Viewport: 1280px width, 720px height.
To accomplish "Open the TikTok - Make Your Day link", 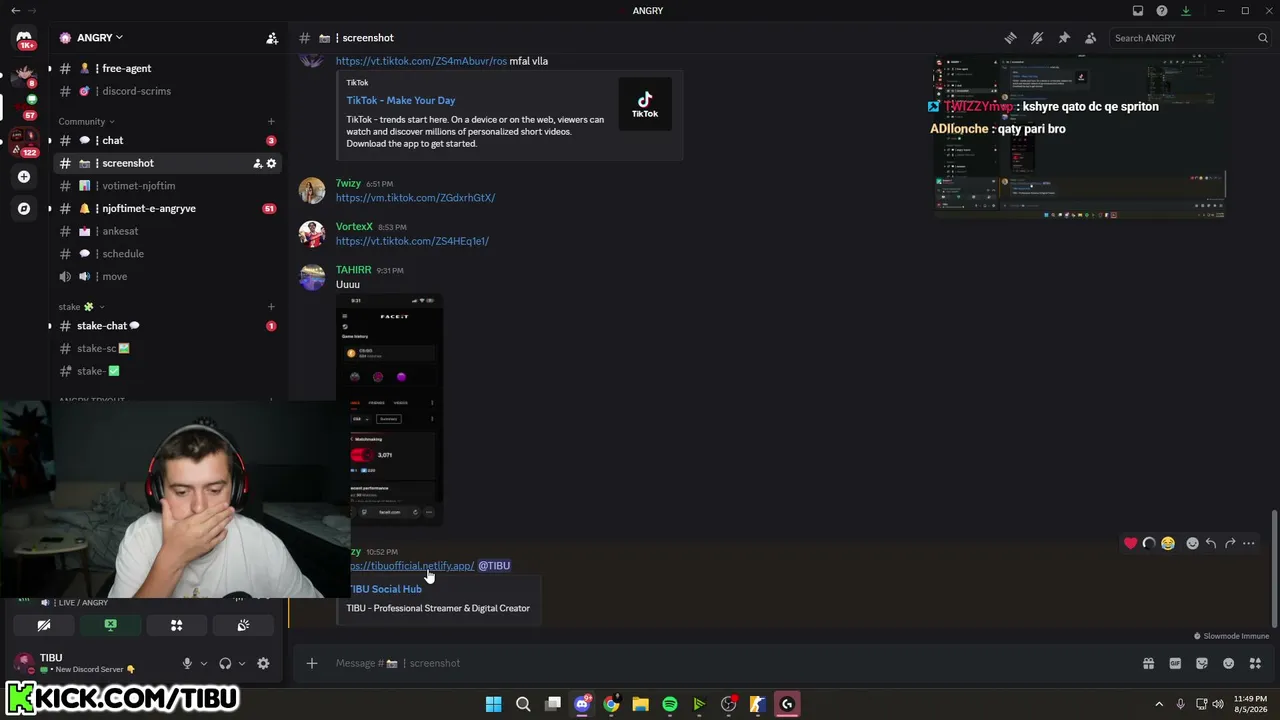I will point(401,100).
